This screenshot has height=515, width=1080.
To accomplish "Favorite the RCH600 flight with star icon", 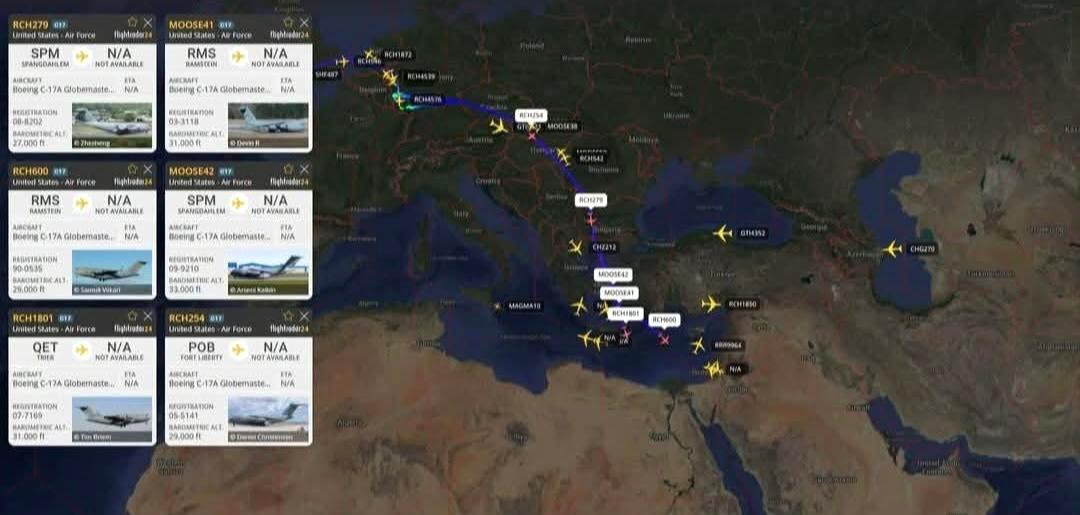I will 132,169.
